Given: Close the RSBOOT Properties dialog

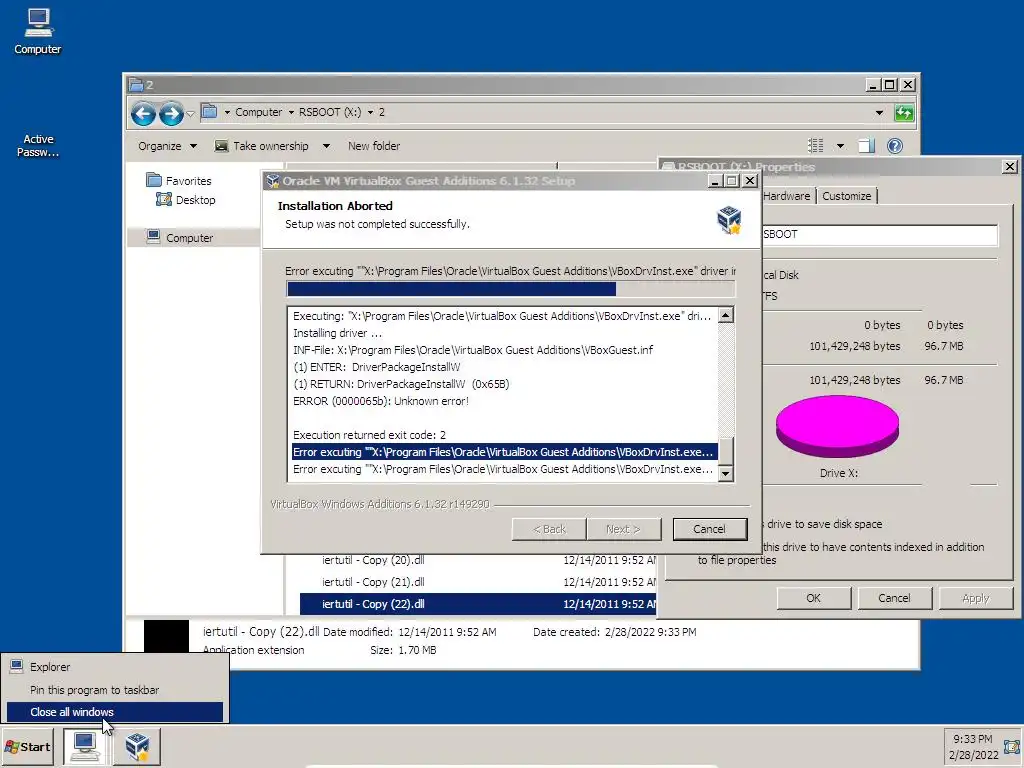Looking at the screenshot, I should click(1009, 167).
